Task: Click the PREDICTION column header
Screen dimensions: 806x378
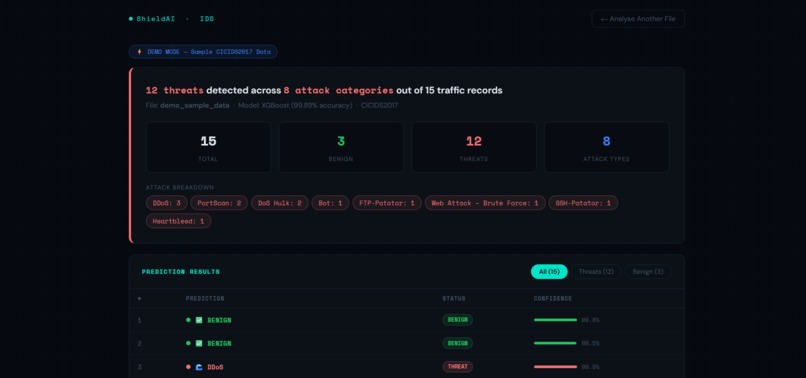Action: [x=205, y=299]
